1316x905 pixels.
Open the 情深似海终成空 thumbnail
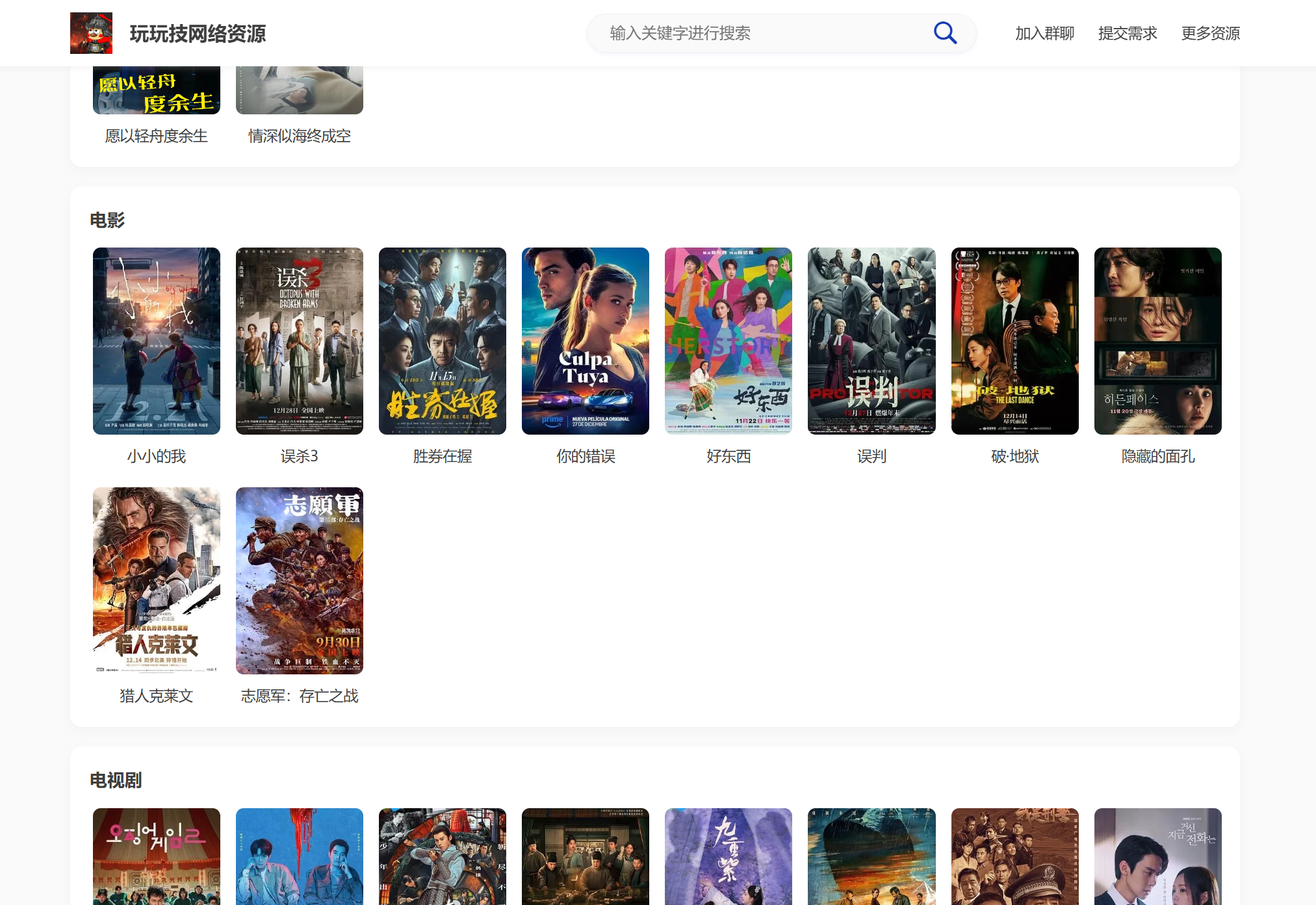pos(300,90)
